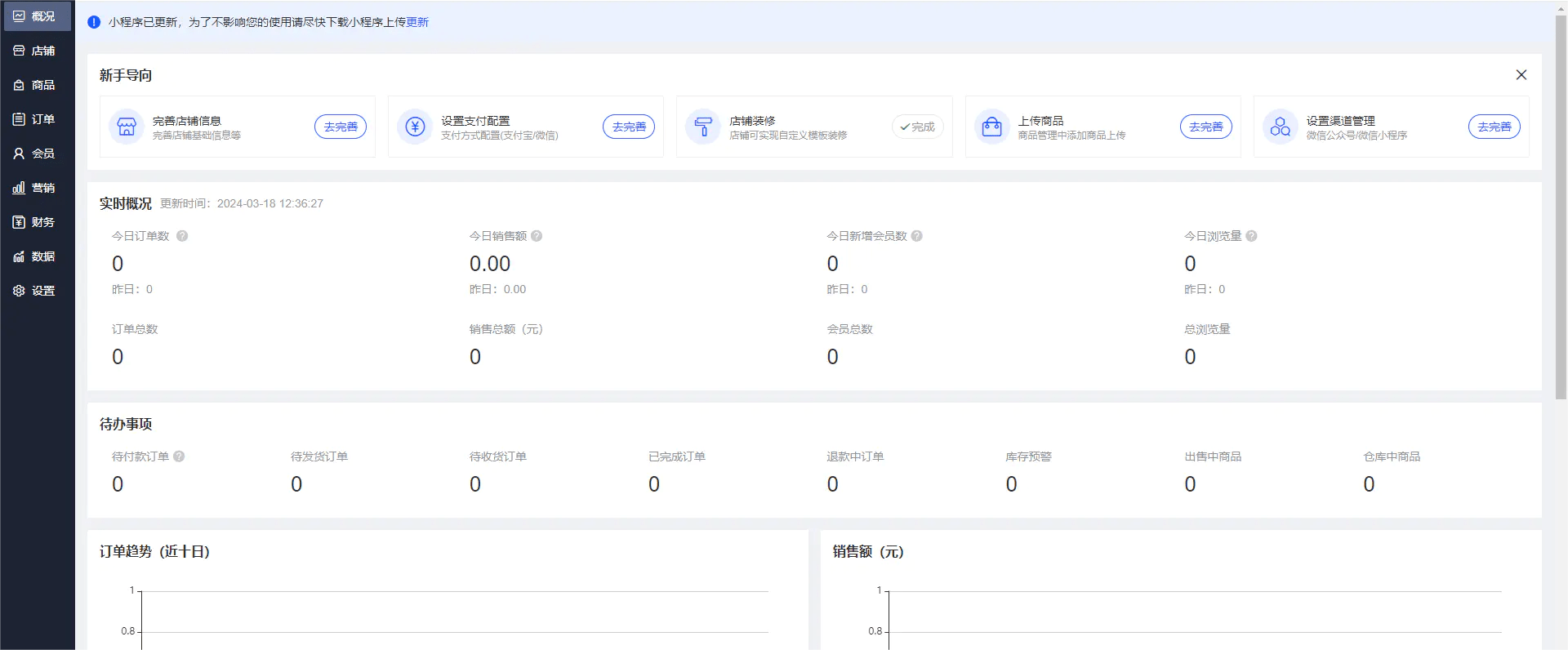
Task: Click the 更新 update link
Action: [417, 22]
